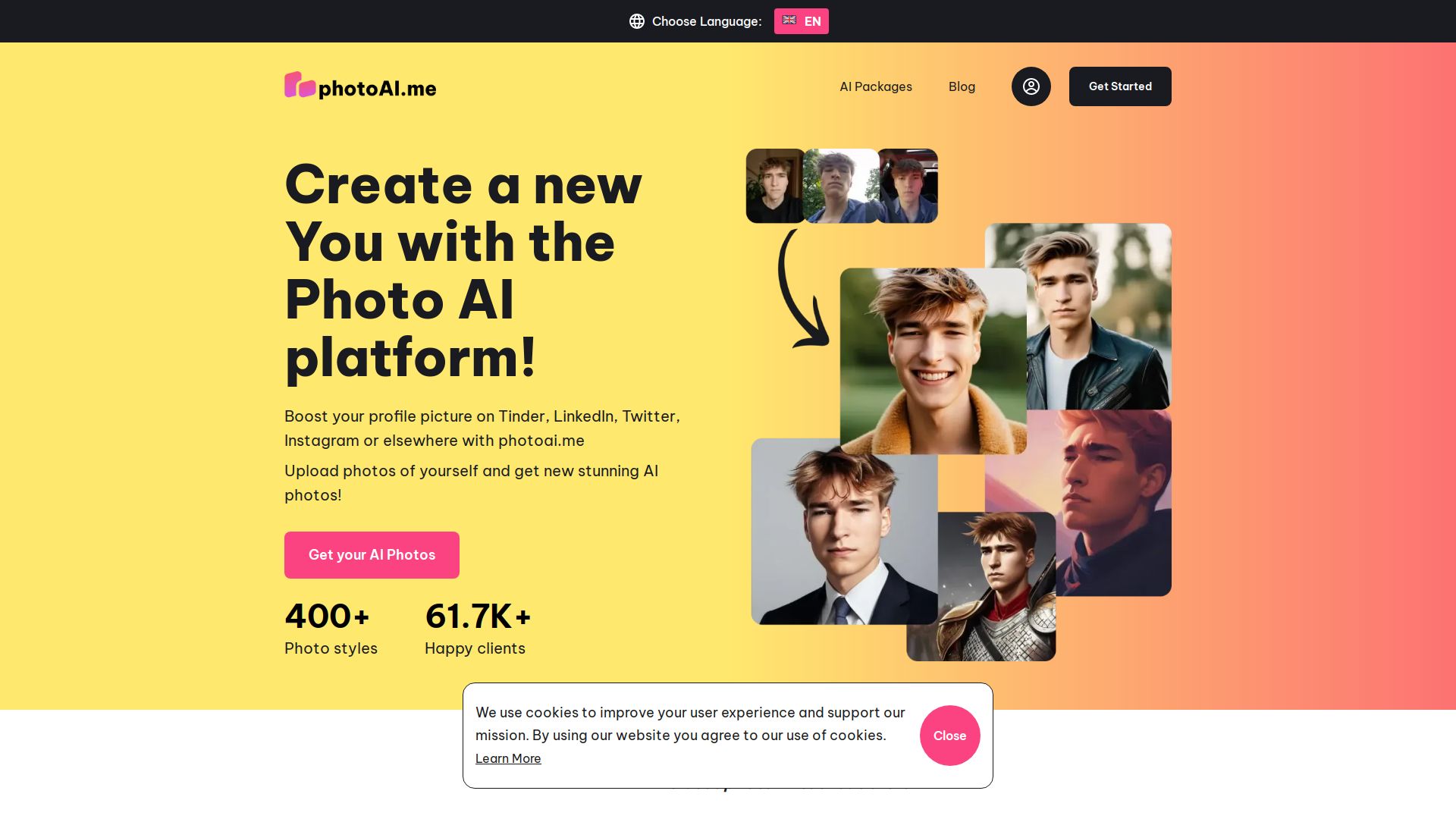The image size is (1456, 819).
Task: Select the leather jacket AI portrait
Action: tap(1100, 316)
